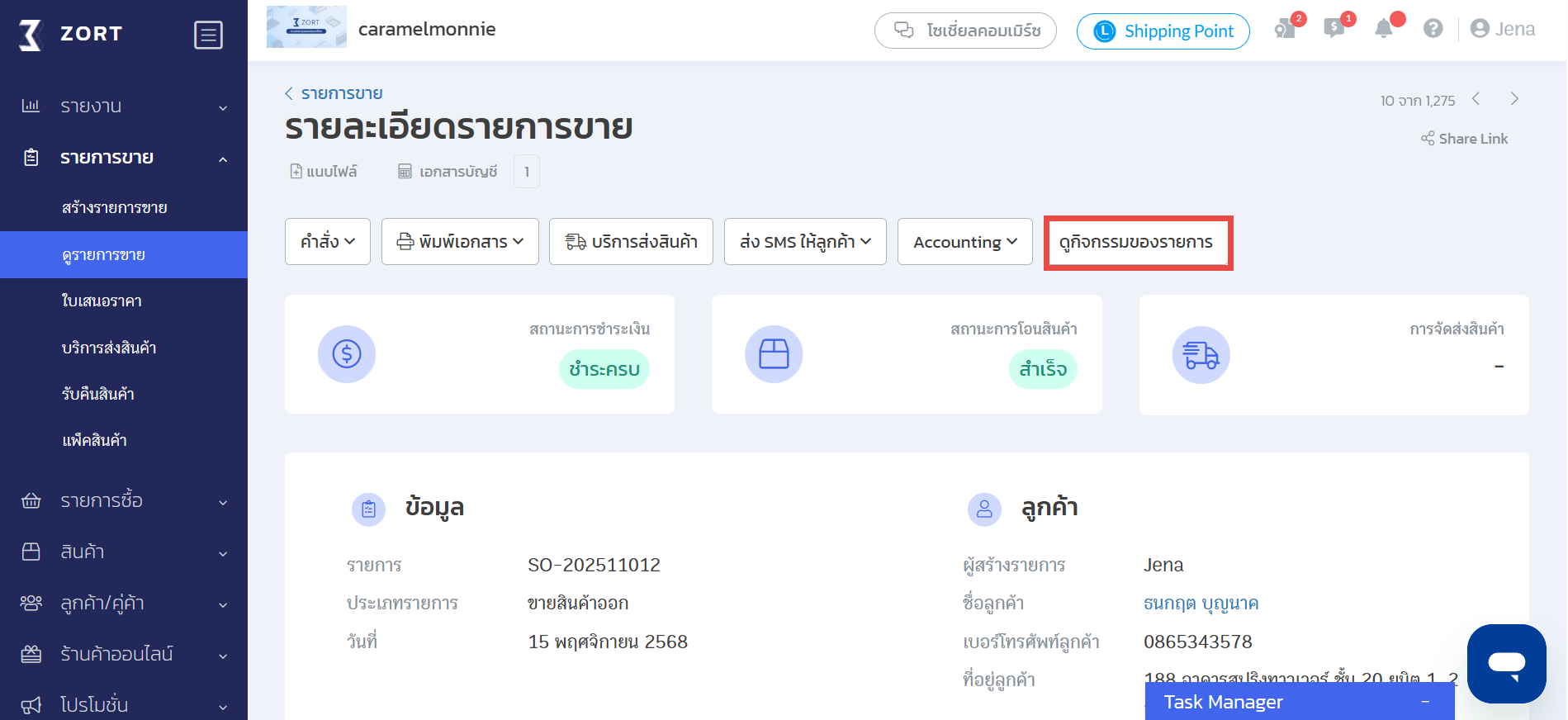
Task: Expand the รายงาน sidebar section
Action: click(x=124, y=107)
